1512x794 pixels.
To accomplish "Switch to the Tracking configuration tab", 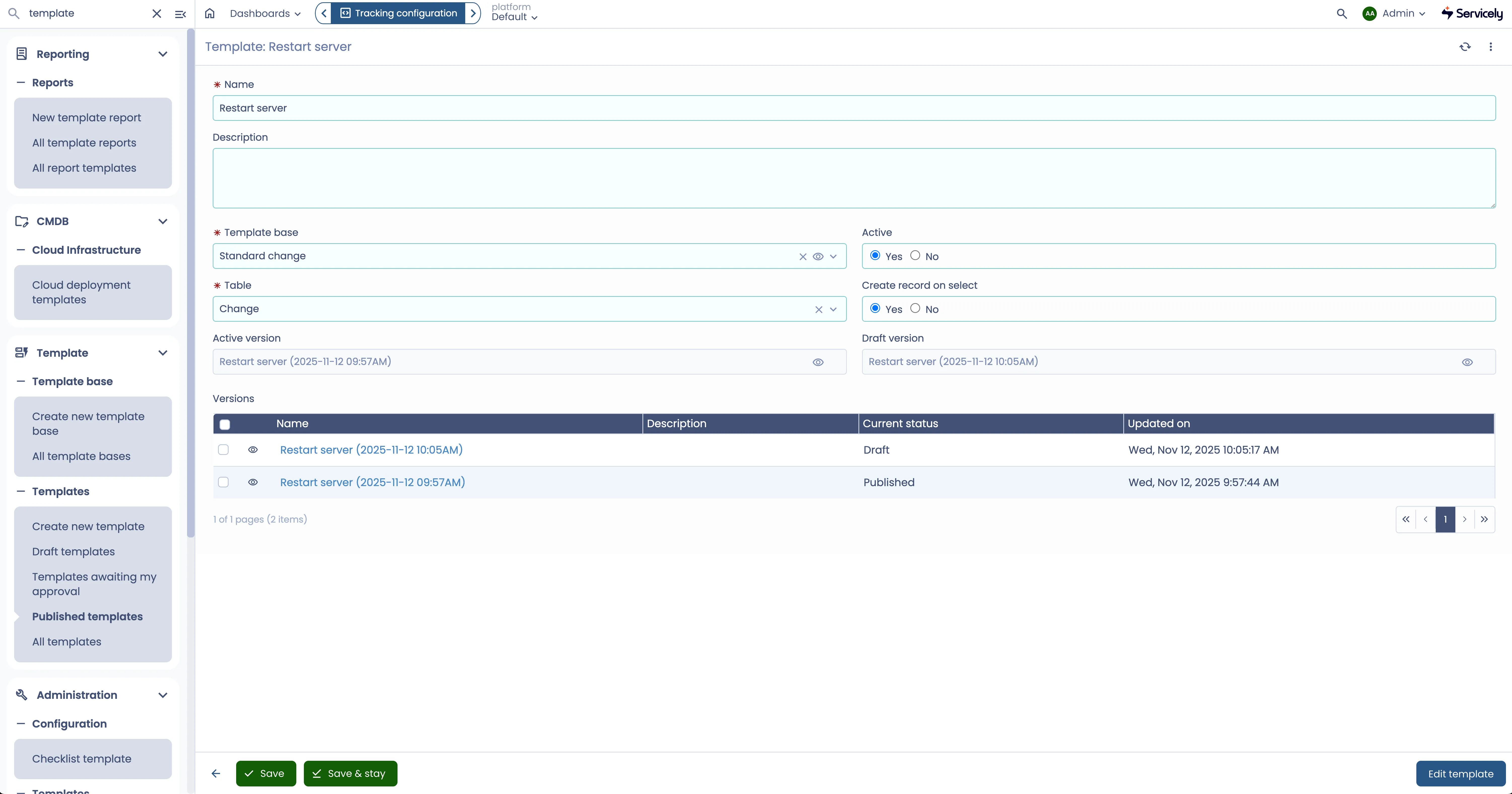I will click(399, 14).
